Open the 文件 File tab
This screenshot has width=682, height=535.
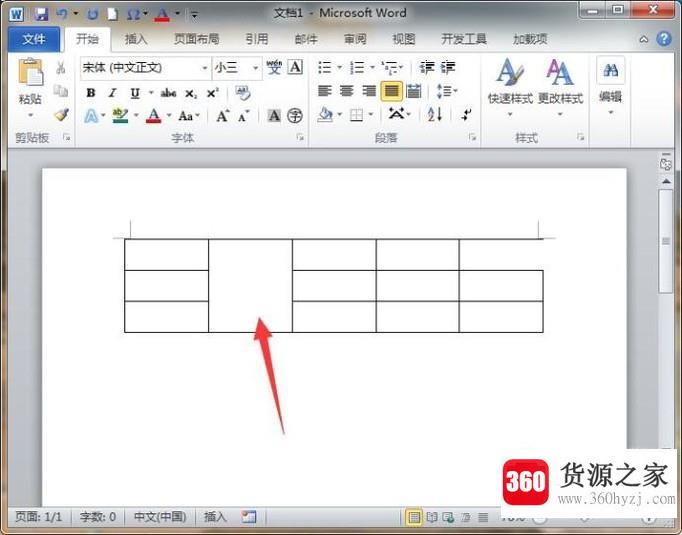(33, 39)
